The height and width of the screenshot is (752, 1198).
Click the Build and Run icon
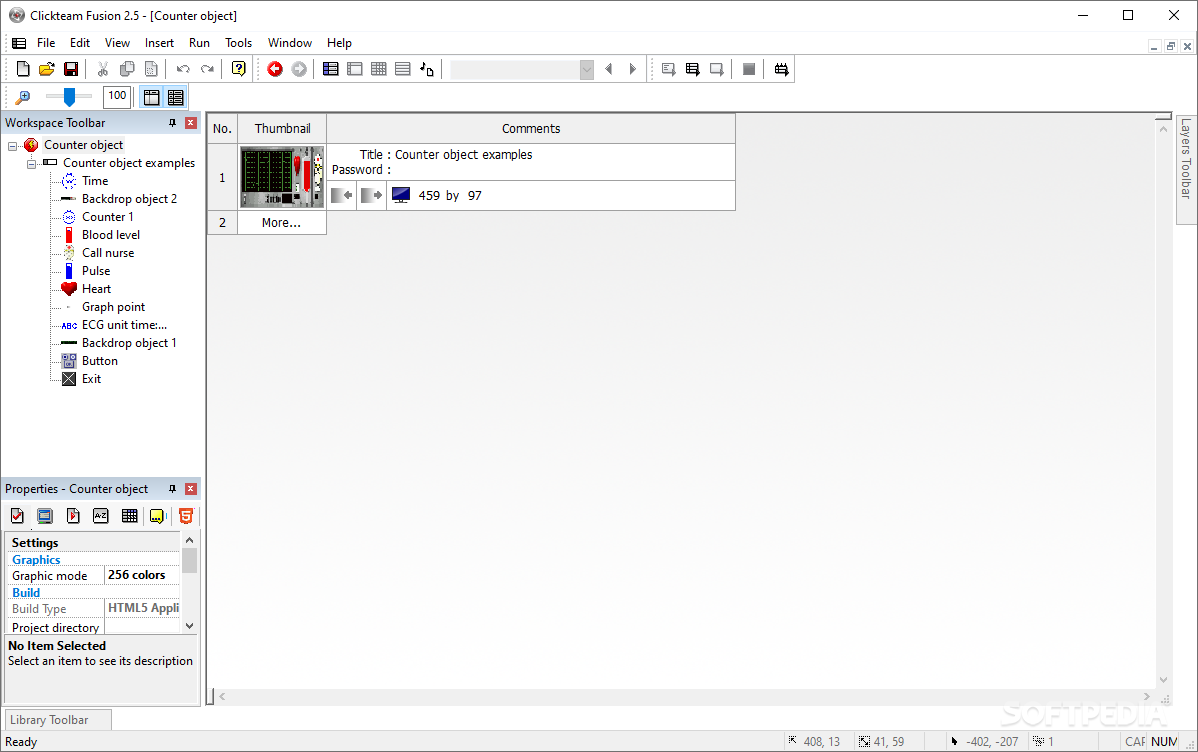point(781,69)
